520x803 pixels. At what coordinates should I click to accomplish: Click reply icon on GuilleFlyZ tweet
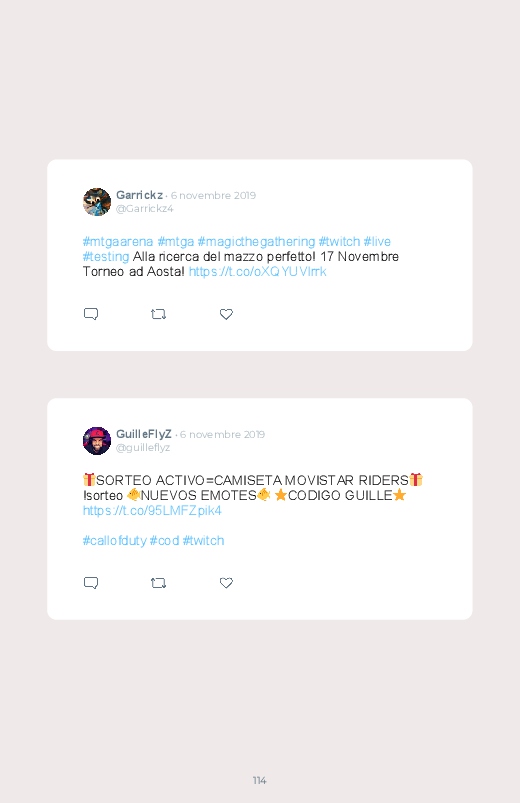point(91,583)
